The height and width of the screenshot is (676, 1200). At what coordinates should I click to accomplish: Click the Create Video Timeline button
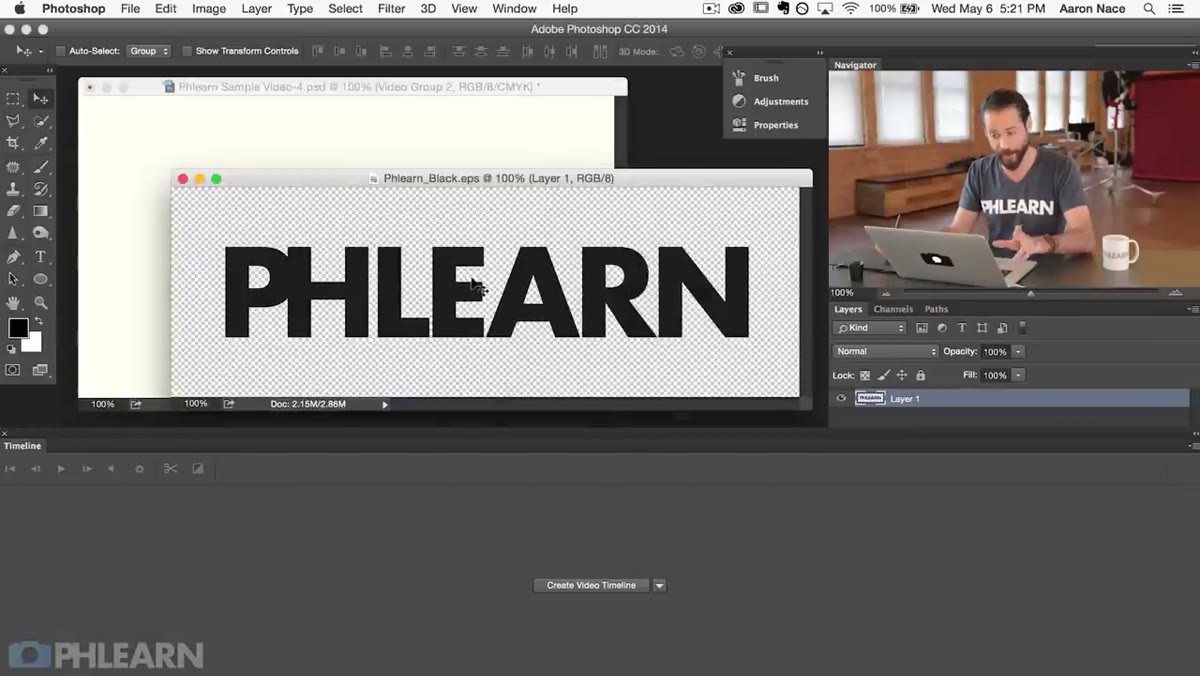tap(591, 585)
